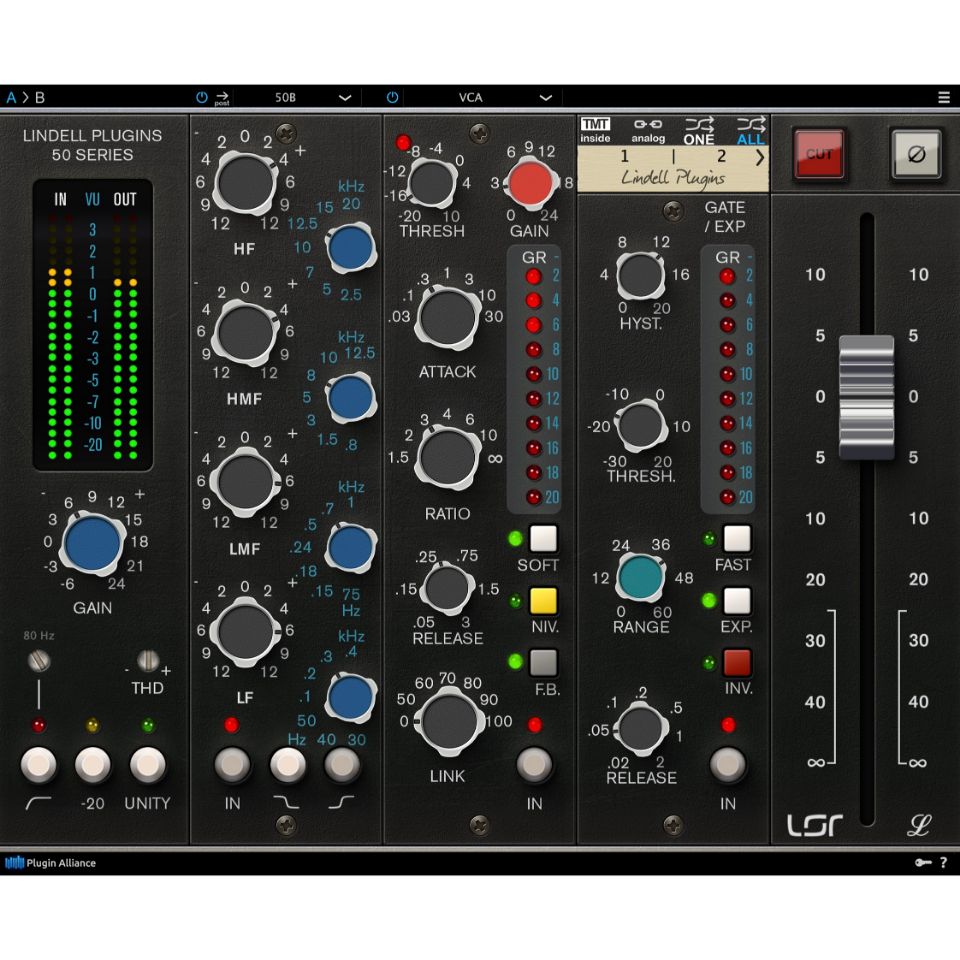Click the gate THRESH. knob
This screenshot has height=960, width=960.
[x=640, y=424]
